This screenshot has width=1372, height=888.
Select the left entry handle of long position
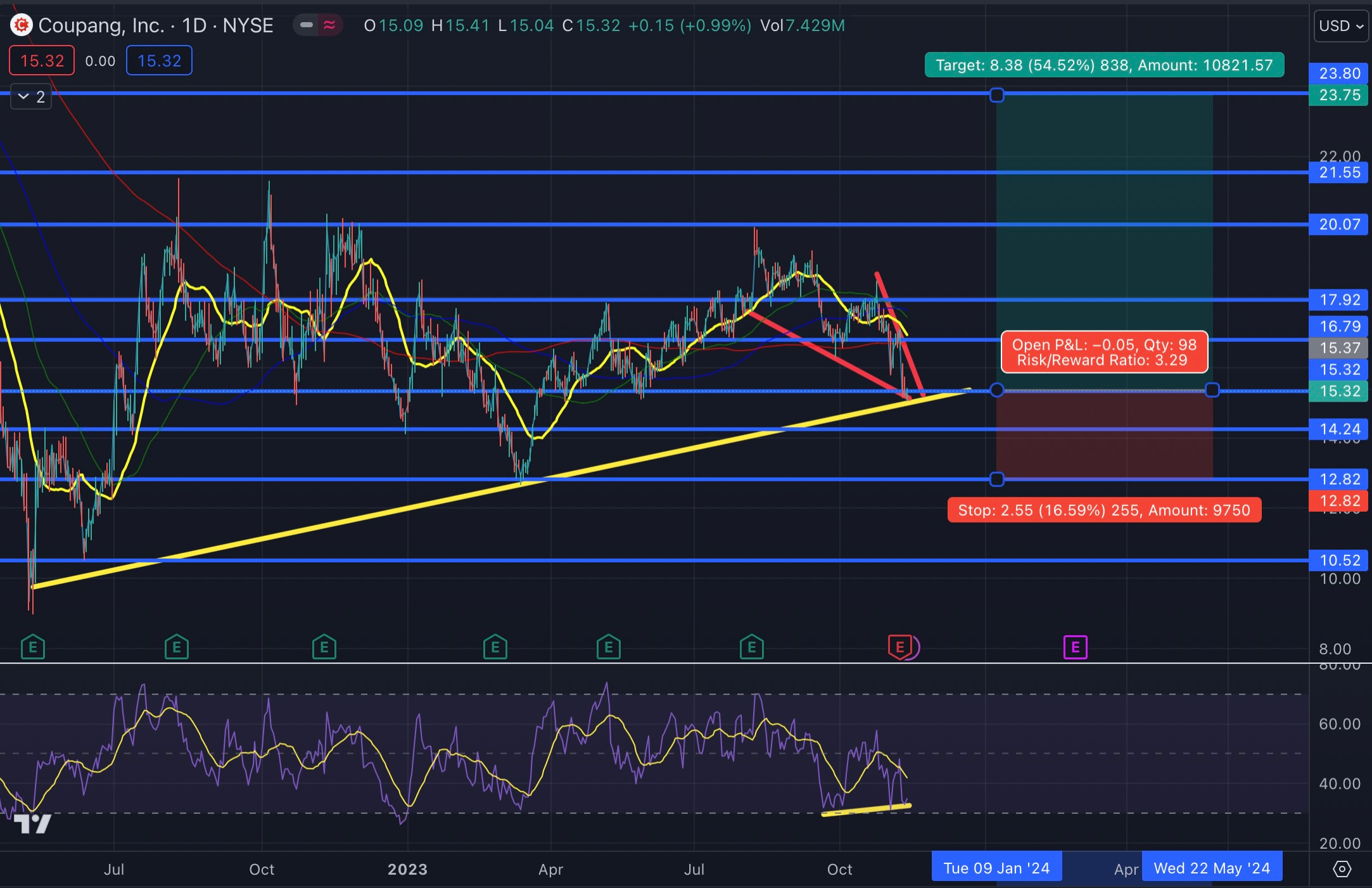(x=997, y=390)
